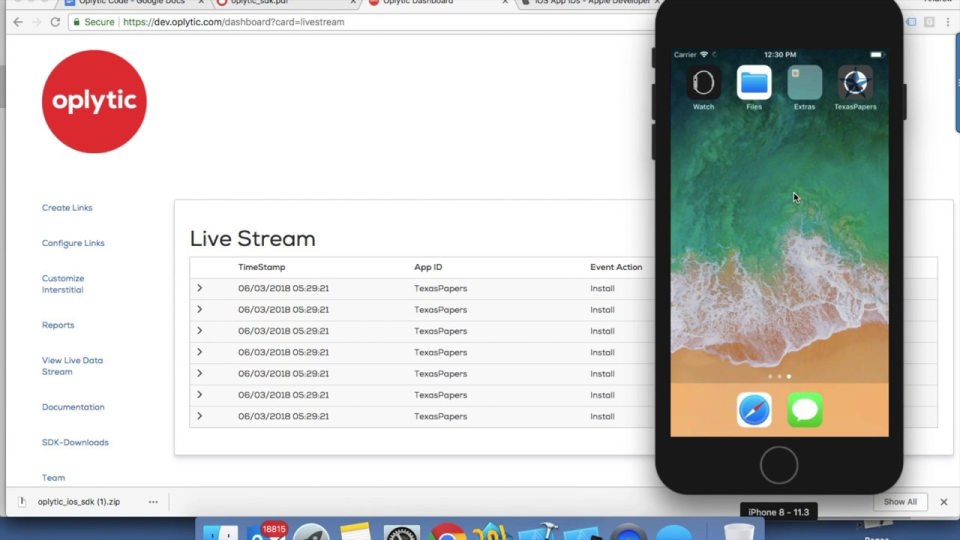Open Messages in the simulator dock
Screen dimensions: 960x540
point(804,410)
